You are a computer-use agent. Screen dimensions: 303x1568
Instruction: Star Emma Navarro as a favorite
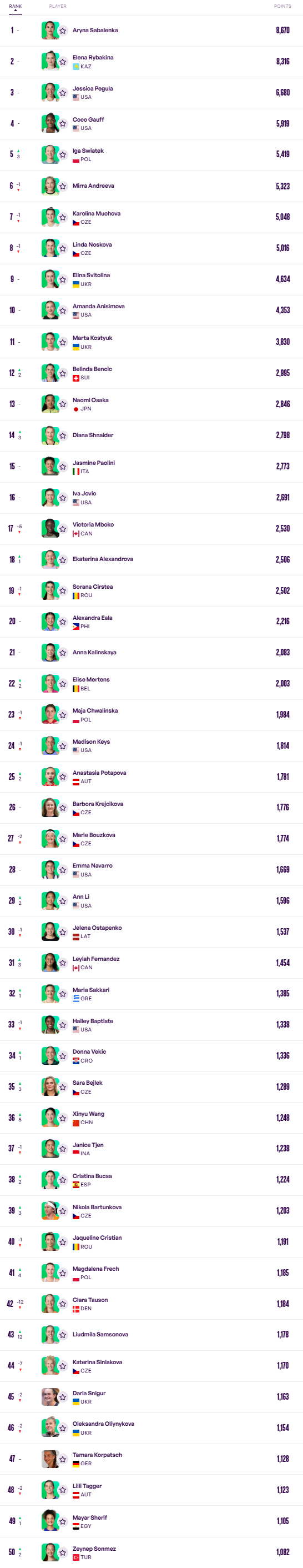(63, 870)
